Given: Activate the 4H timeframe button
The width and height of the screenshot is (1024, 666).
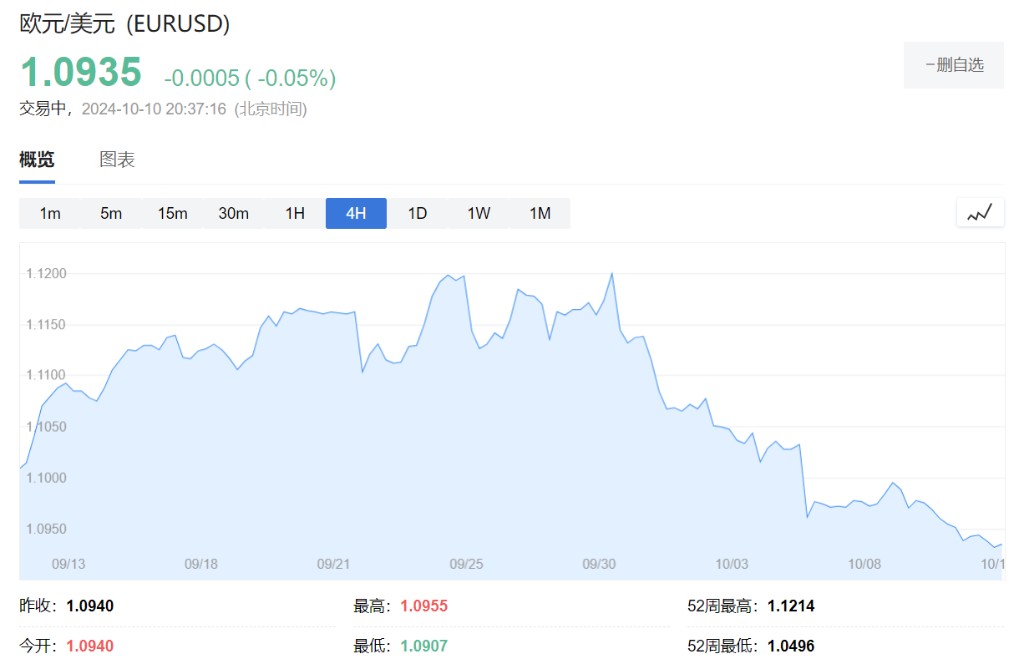Looking at the screenshot, I should coord(356,213).
